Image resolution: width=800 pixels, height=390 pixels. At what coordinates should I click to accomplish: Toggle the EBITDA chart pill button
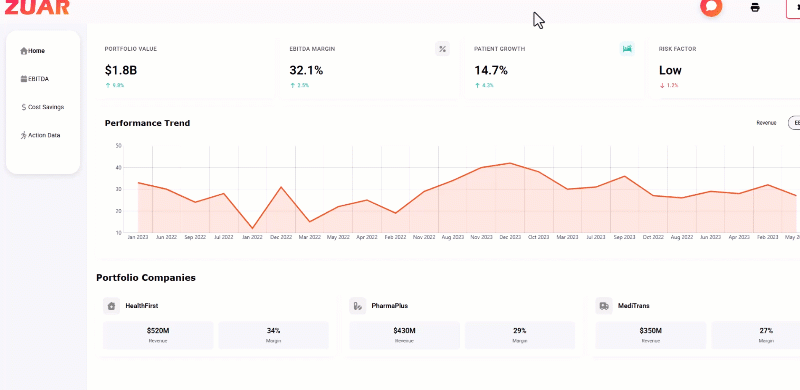[794, 123]
